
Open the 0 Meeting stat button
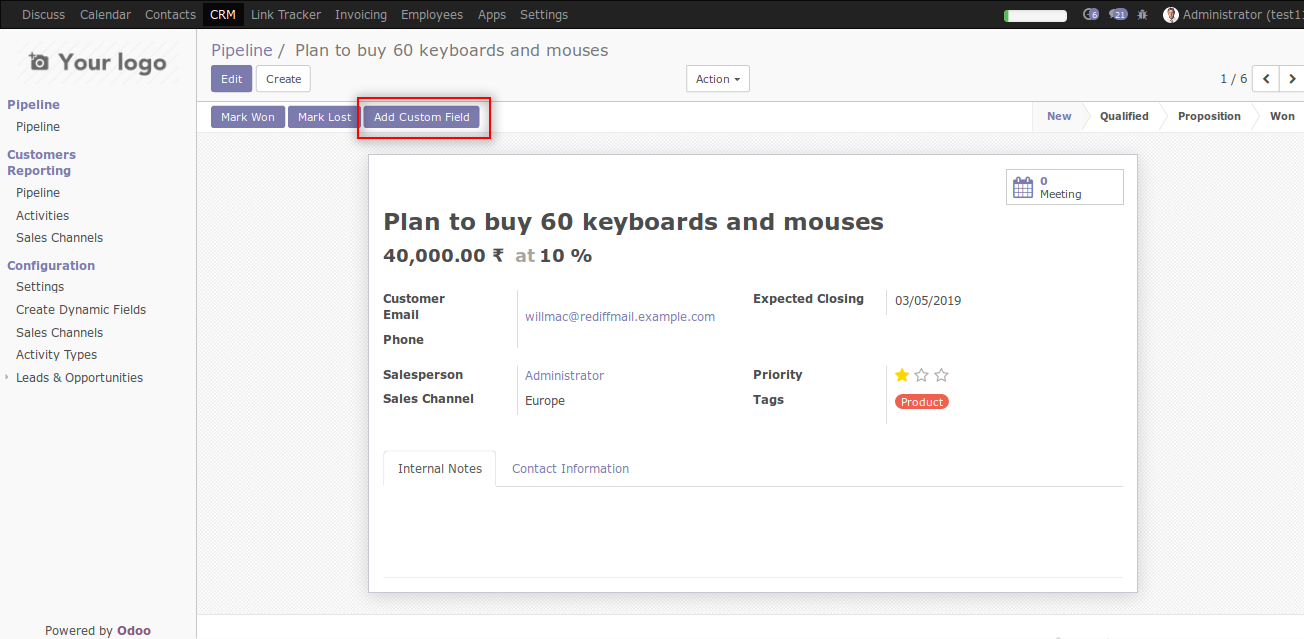[1065, 187]
